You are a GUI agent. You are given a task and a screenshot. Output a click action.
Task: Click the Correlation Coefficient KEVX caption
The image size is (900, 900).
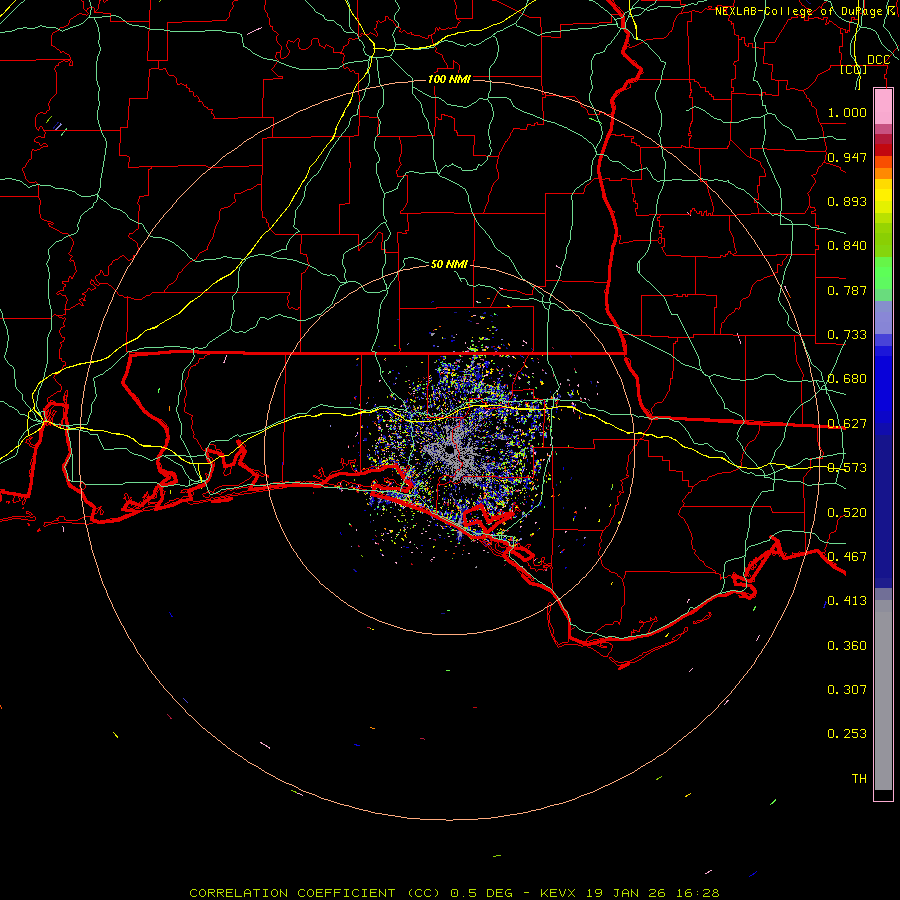point(454,893)
